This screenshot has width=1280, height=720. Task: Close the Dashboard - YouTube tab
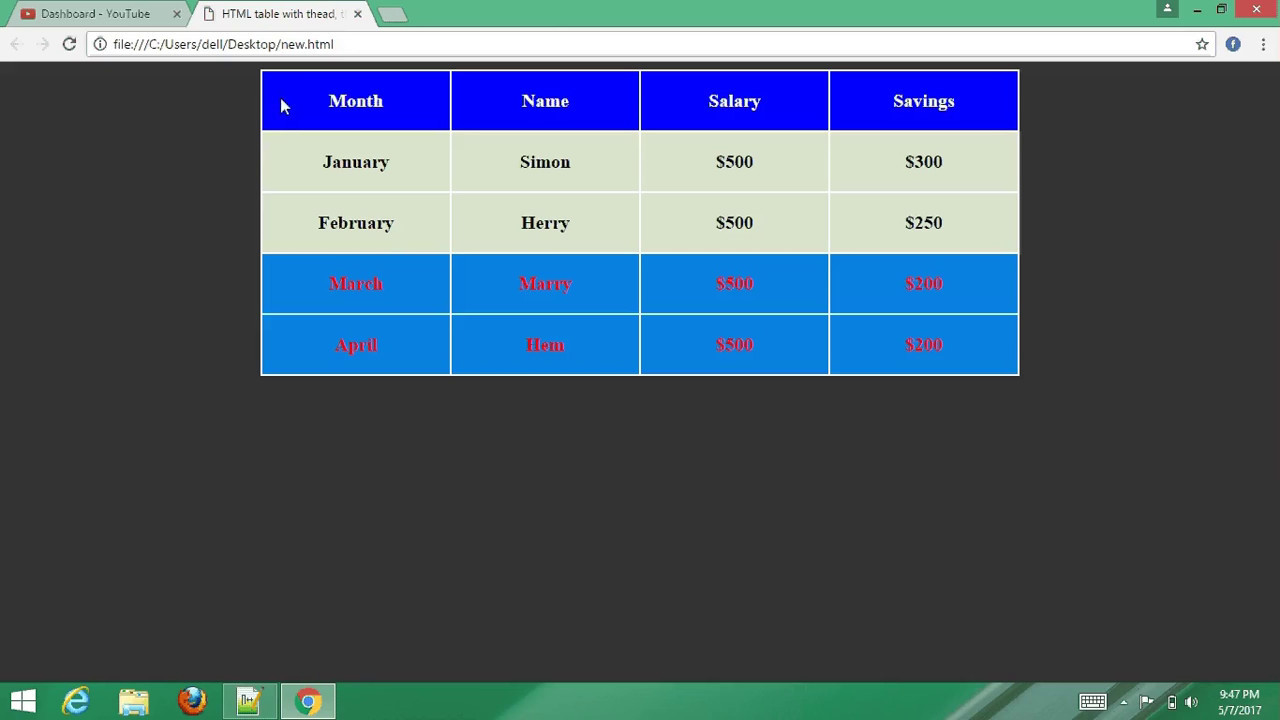point(177,14)
